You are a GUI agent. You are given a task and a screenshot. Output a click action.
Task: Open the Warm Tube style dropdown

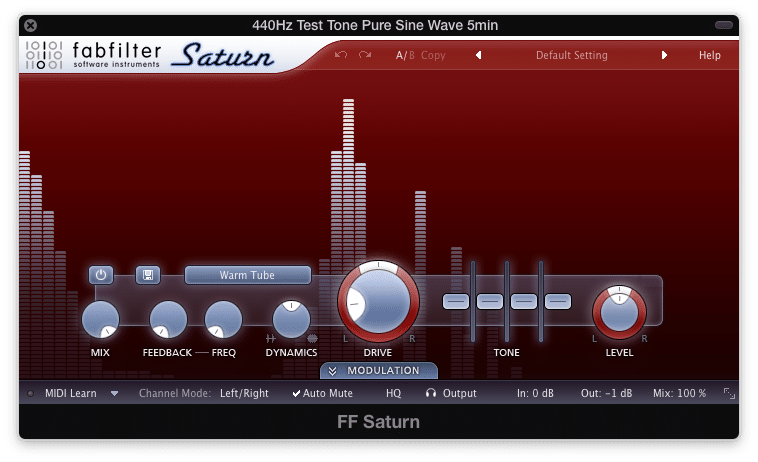(248, 275)
